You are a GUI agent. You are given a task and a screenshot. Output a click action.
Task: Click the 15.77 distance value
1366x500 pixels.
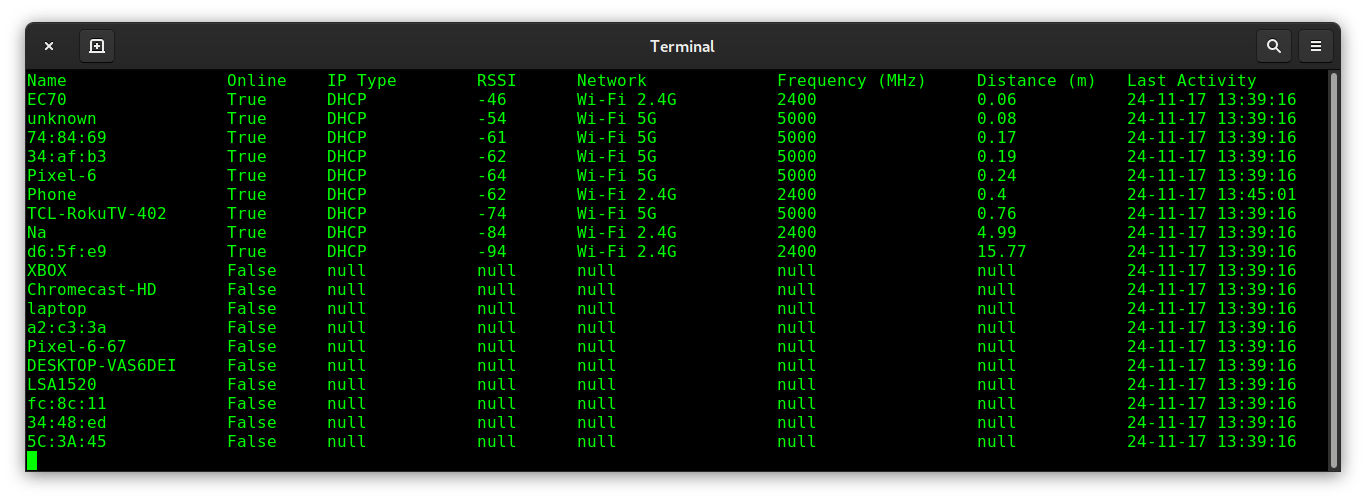click(x=1001, y=252)
